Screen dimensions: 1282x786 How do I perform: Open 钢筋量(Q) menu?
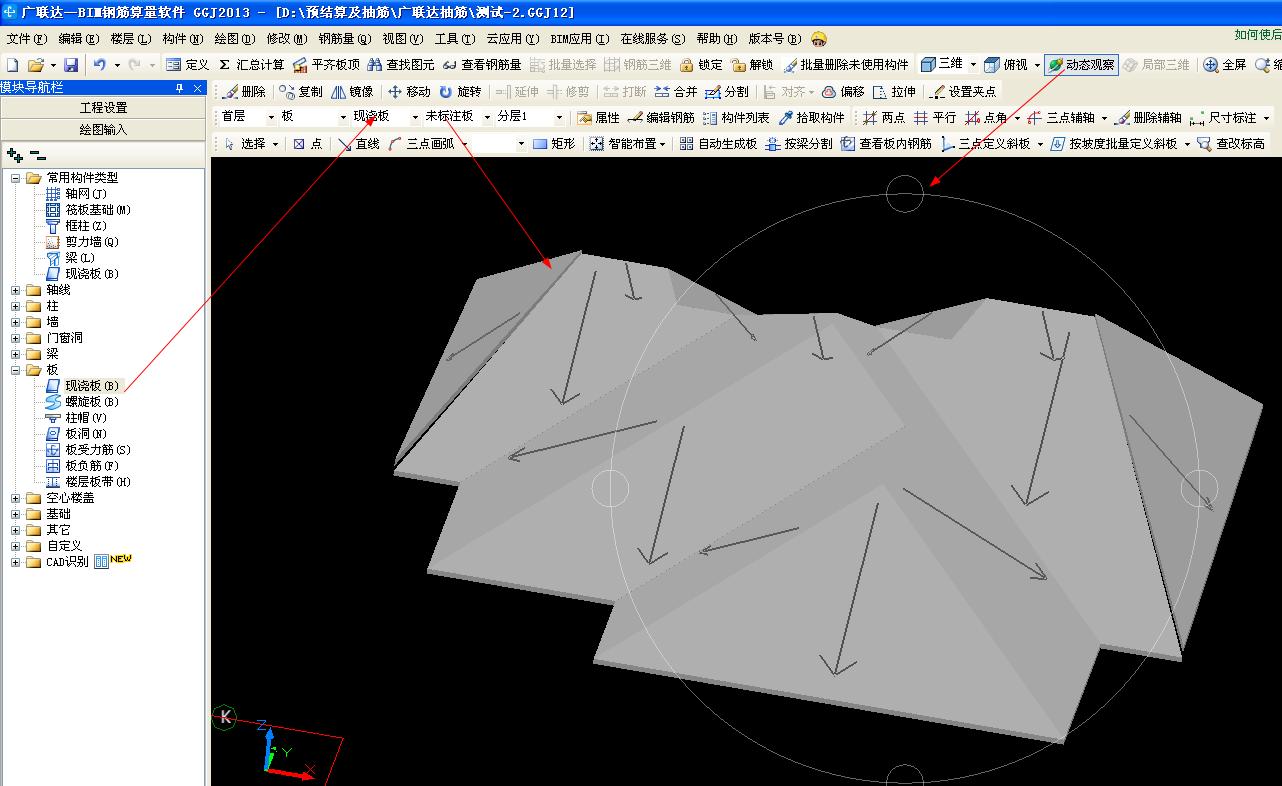coord(344,39)
